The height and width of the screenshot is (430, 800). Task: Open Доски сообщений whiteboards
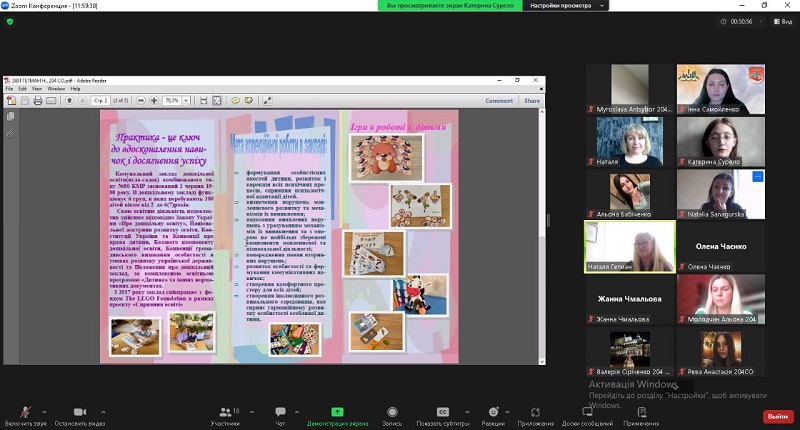[587, 413]
